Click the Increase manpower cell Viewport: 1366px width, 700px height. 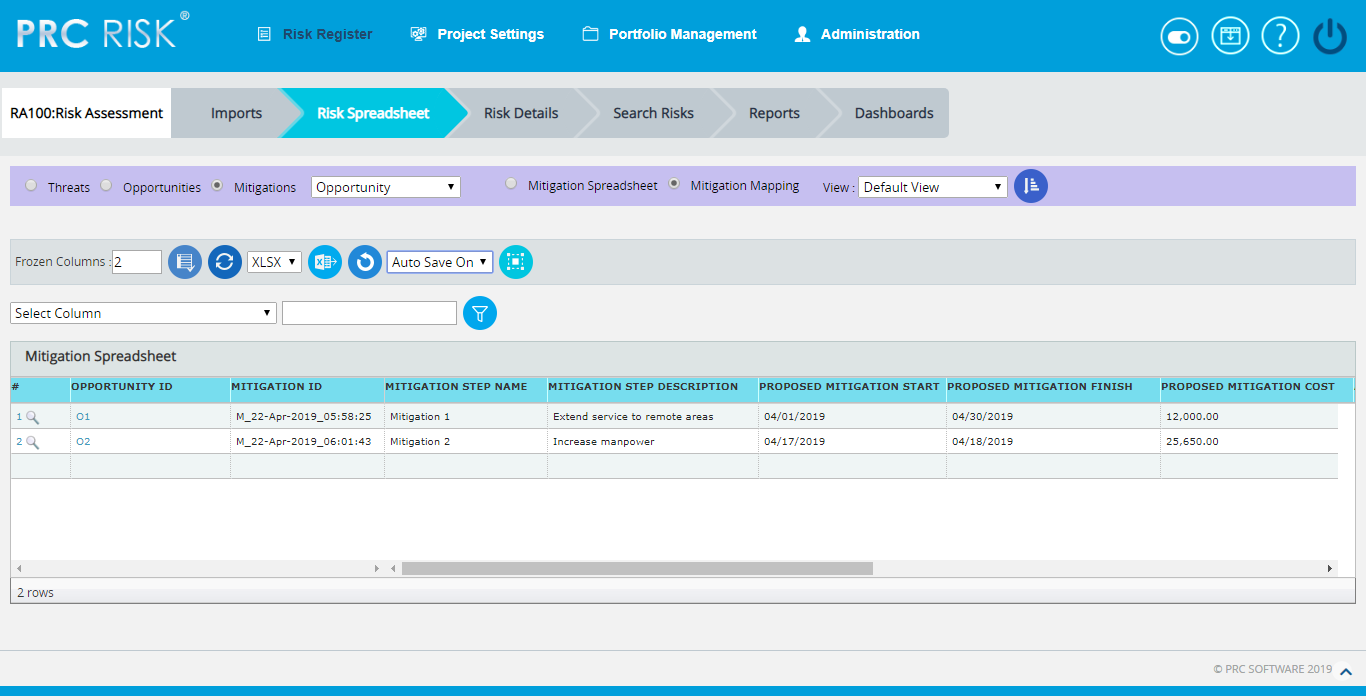[x=652, y=442]
